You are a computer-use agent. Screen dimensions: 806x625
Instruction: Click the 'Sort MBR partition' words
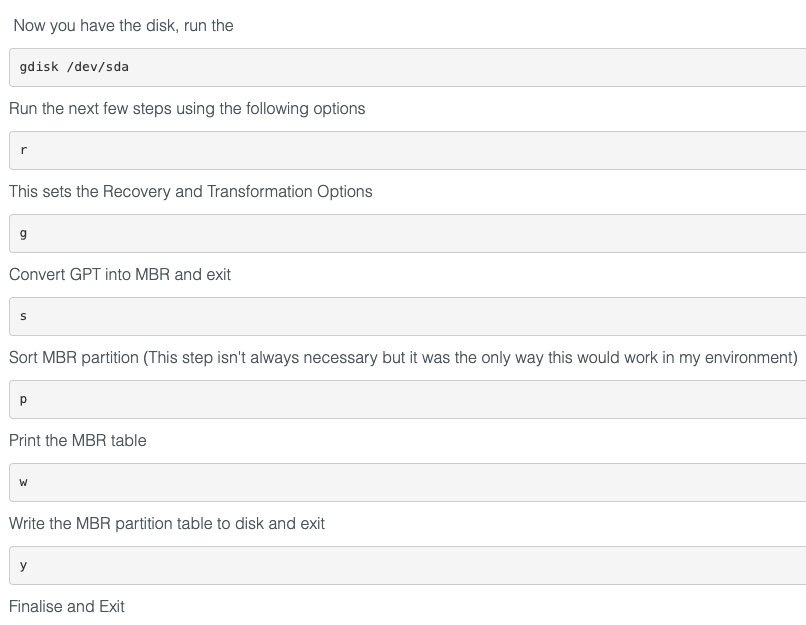[74, 357]
